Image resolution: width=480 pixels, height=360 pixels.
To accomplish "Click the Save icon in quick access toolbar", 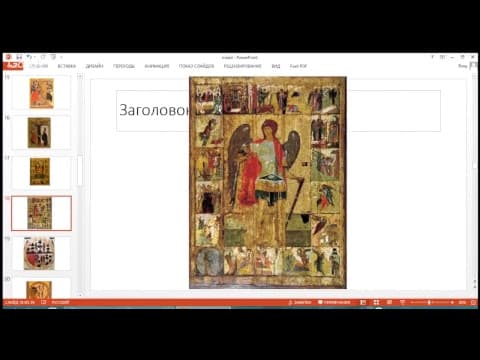I will click(x=19, y=57).
